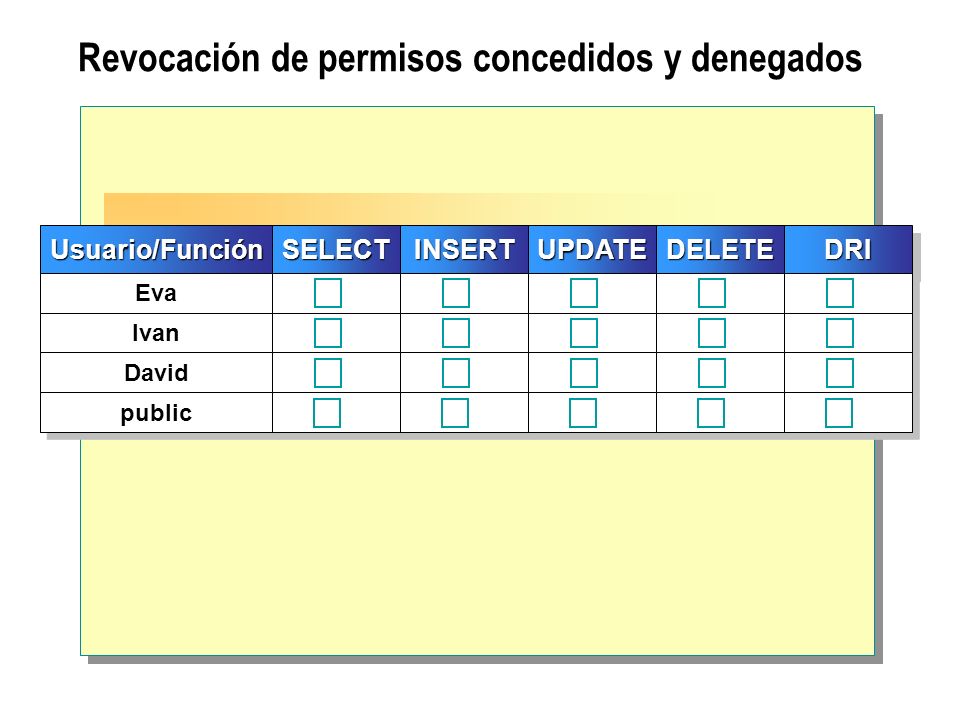Check public's SELECT permission box
The image size is (960, 720).
coord(327,413)
